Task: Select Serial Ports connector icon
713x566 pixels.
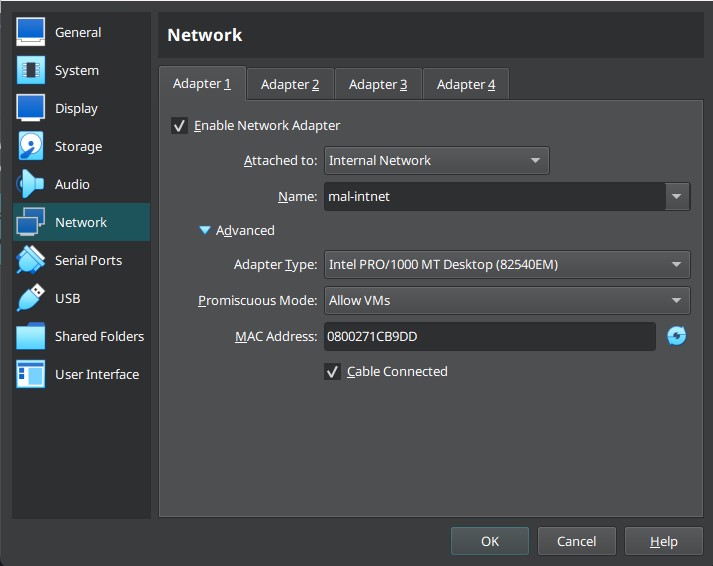Action: (x=31, y=260)
